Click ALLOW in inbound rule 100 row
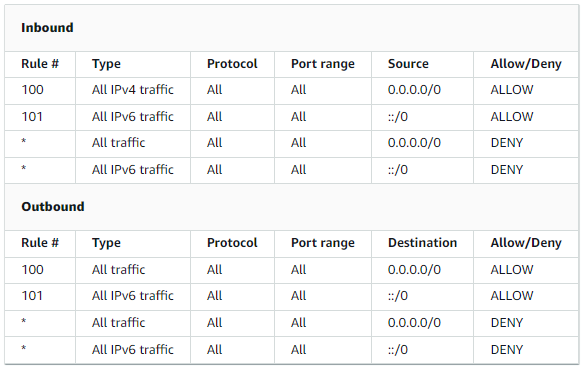The height and width of the screenshot is (371, 586). (512, 90)
